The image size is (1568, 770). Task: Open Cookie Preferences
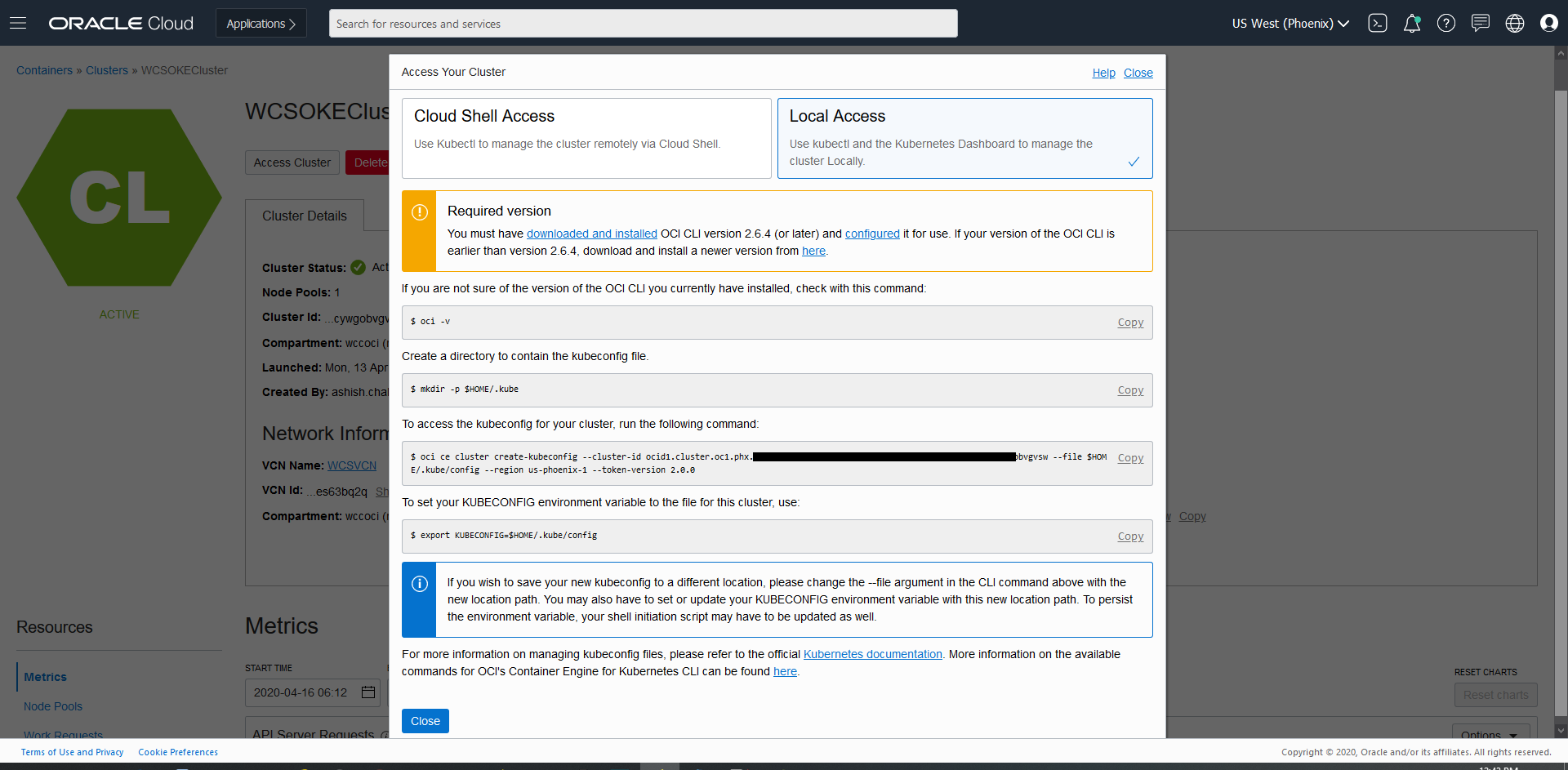(x=178, y=752)
